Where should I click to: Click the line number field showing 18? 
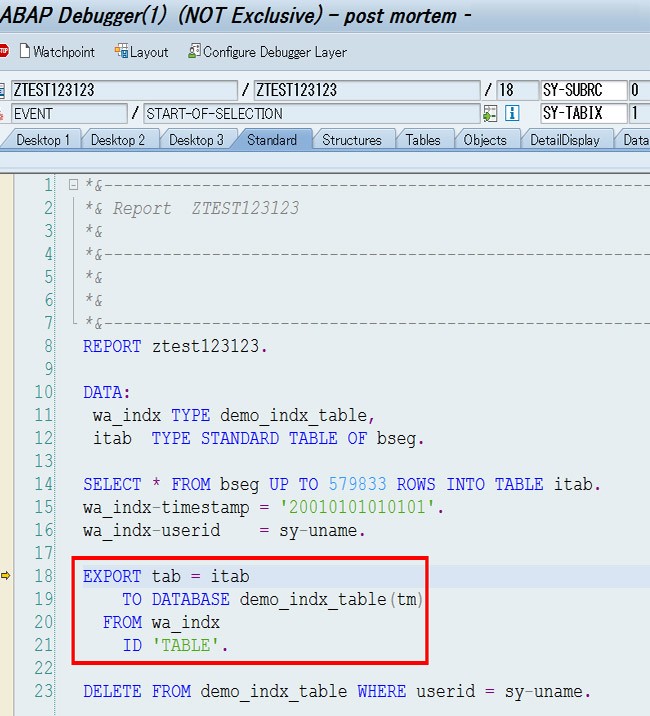[517, 90]
